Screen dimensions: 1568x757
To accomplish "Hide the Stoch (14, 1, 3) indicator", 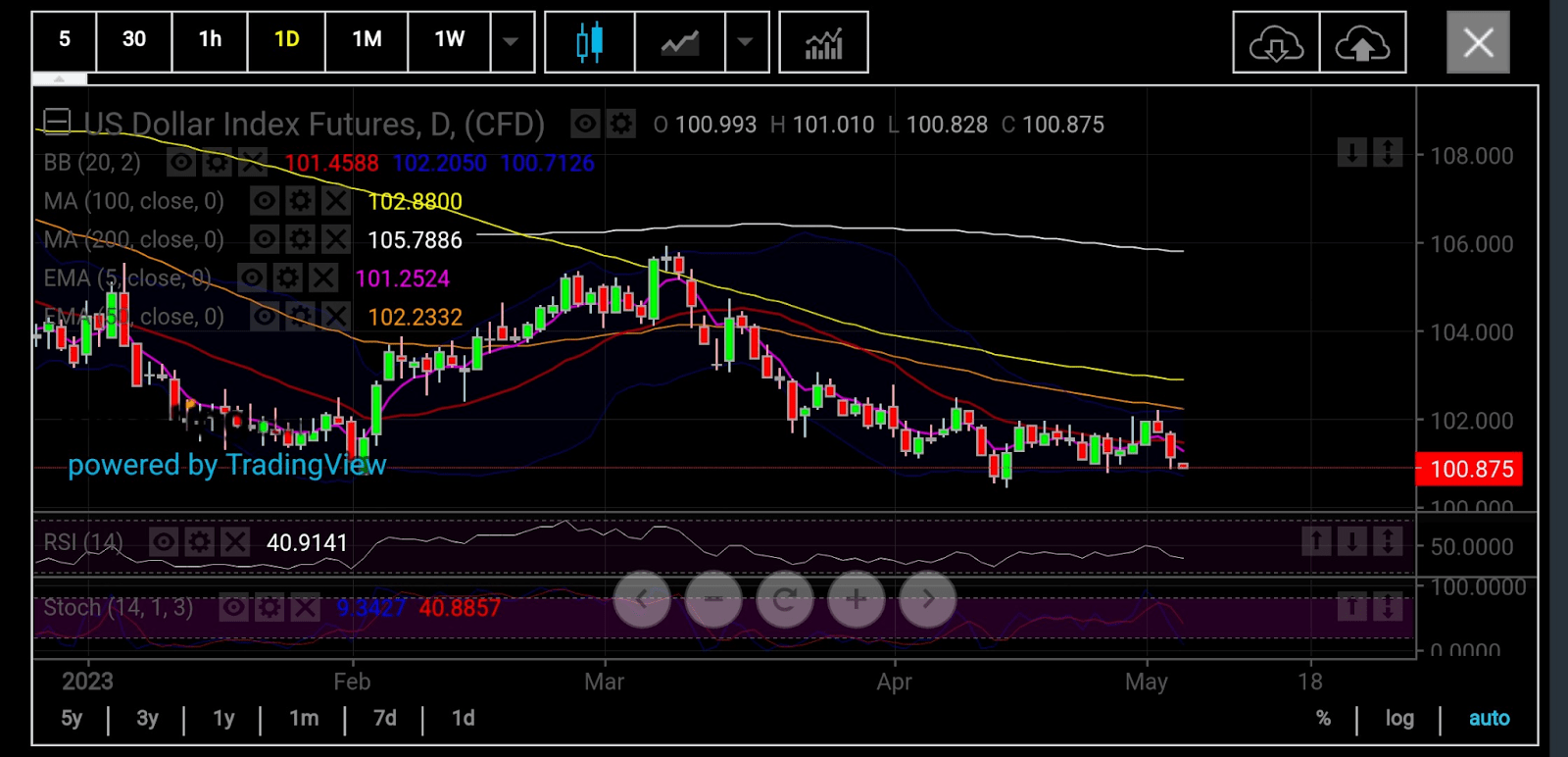I will pyautogui.click(x=233, y=608).
